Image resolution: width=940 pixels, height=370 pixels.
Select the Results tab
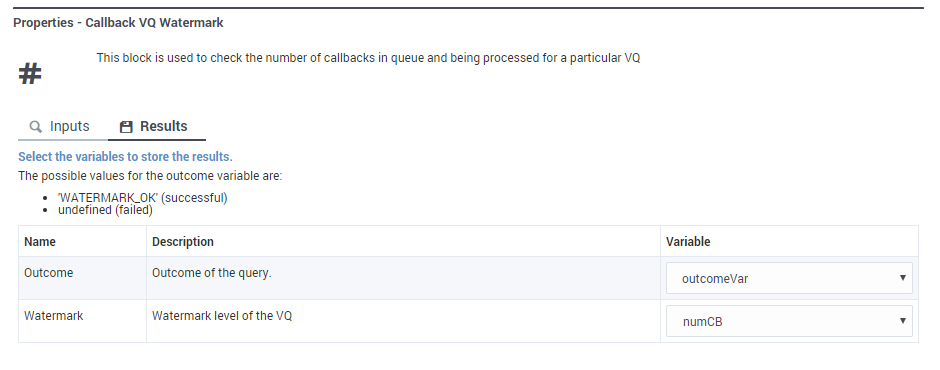156,127
